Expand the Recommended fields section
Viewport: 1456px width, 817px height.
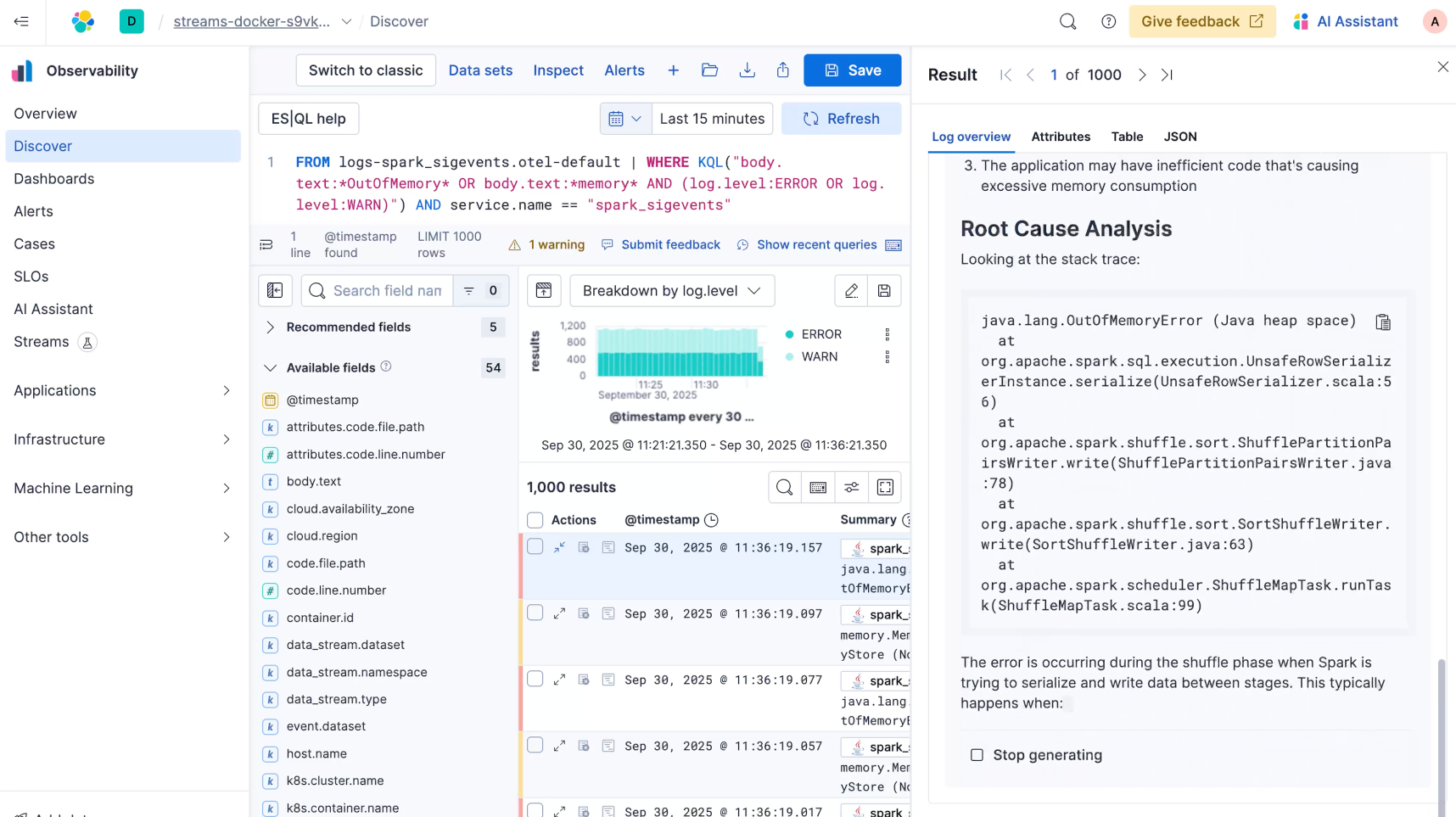coord(270,327)
